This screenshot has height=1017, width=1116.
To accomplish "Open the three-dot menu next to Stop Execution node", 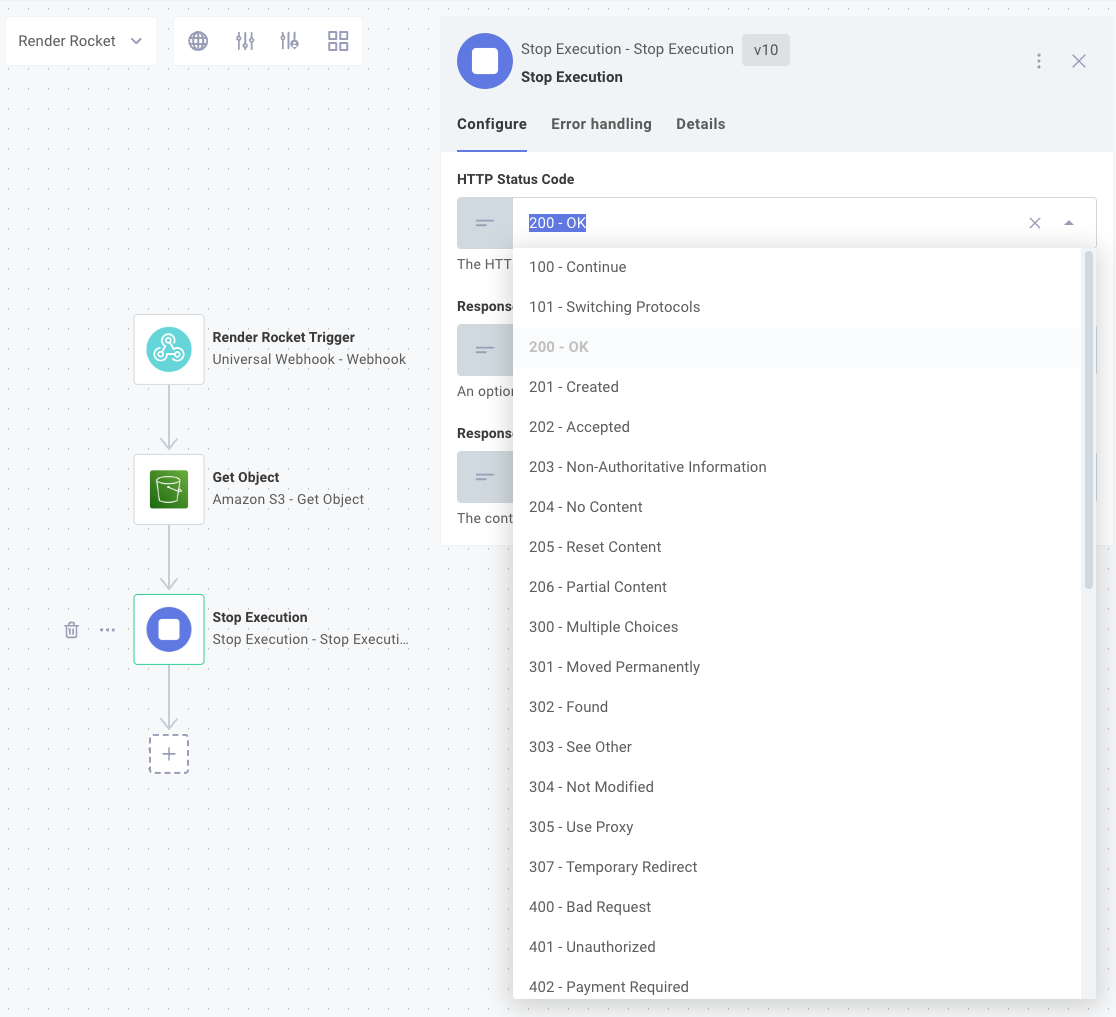I will coord(107,629).
